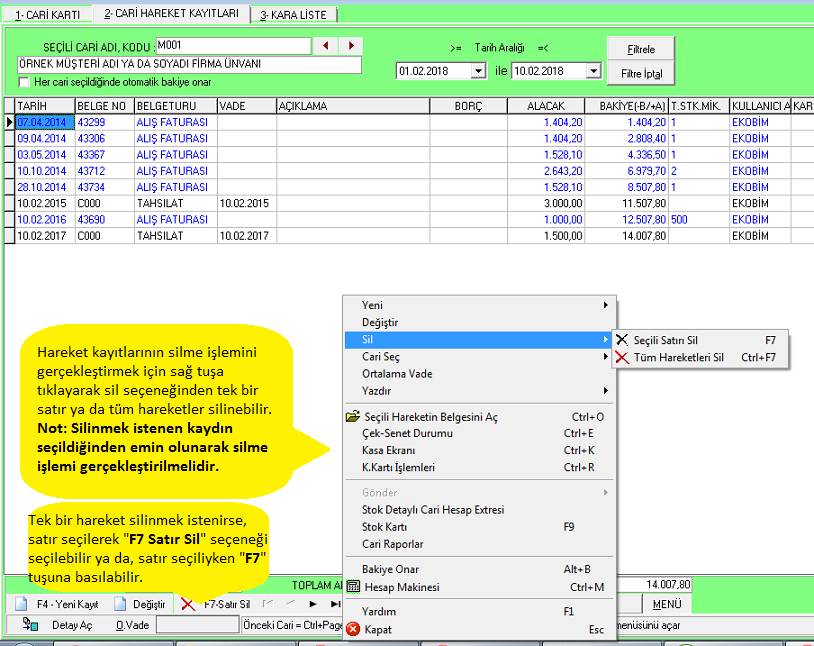Click the ALACAK column header
The height and width of the screenshot is (646, 814).
pos(546,106)
